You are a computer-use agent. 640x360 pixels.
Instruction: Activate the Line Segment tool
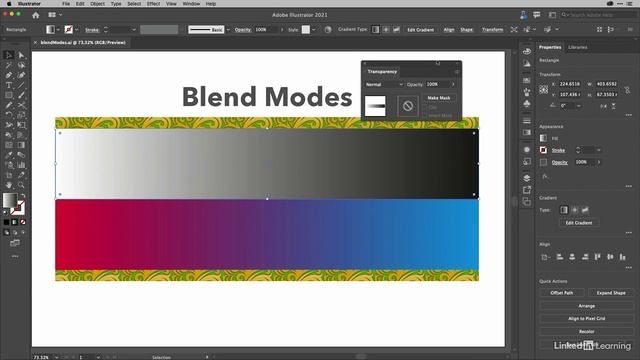click(21, 85)
